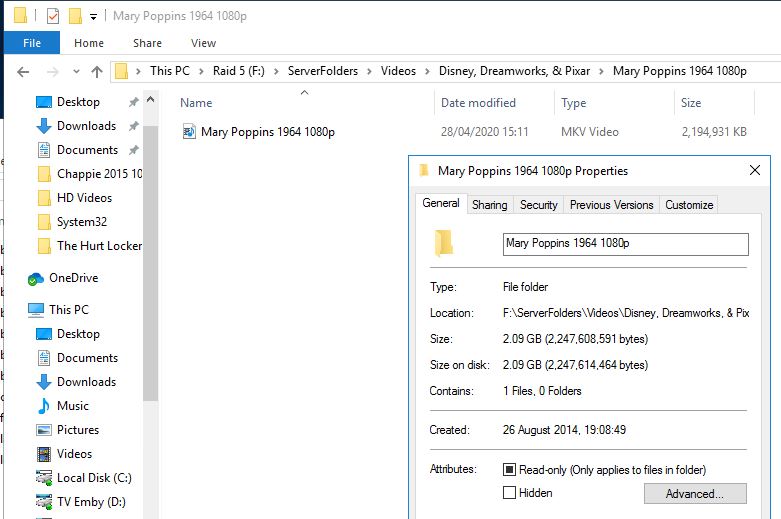
Task: Switch to Sharing tab in Properties
Action: pyautogui.click(x=490, y=205)
